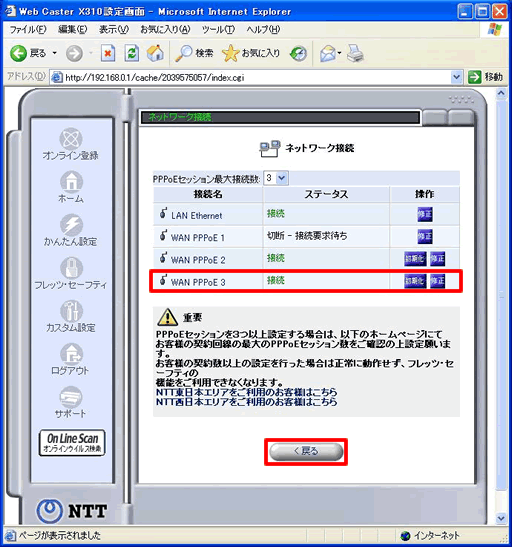This screenshot has width=512, height=548.
Task: Click the LAN Ethernet connection icon
Action: 163,213
